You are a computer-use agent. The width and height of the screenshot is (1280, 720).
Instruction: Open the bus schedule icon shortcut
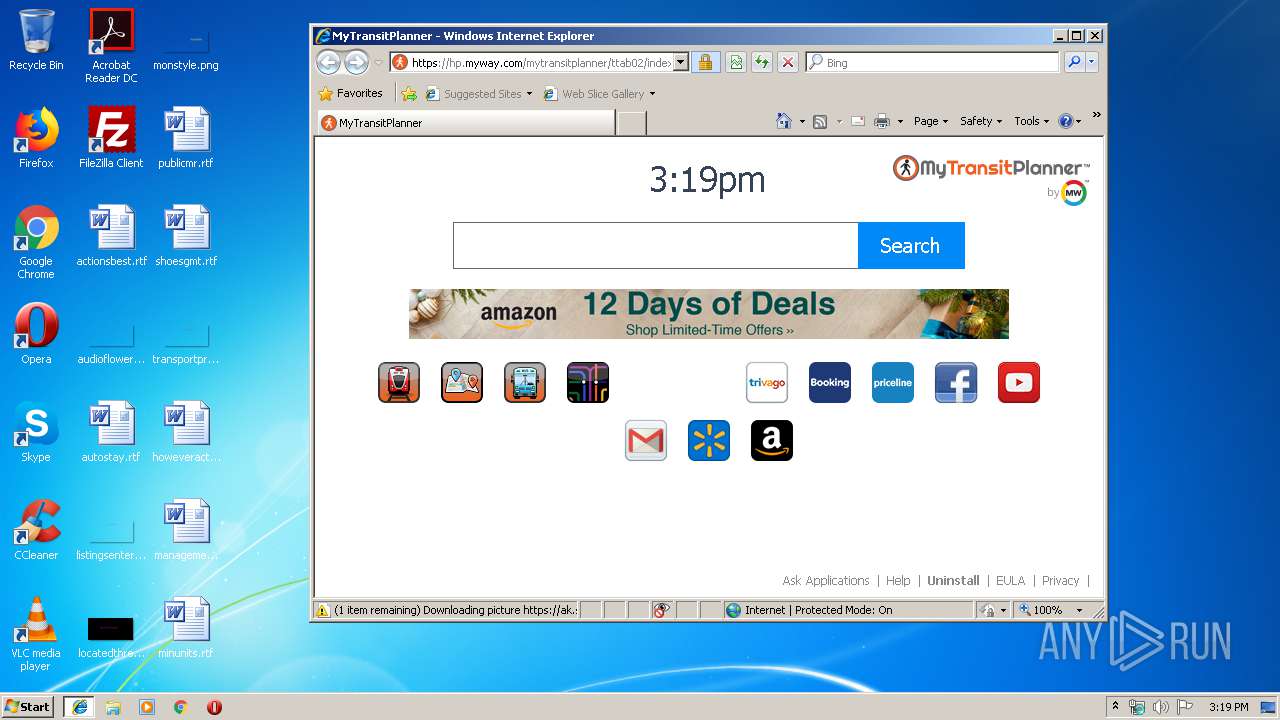(525, 382)
